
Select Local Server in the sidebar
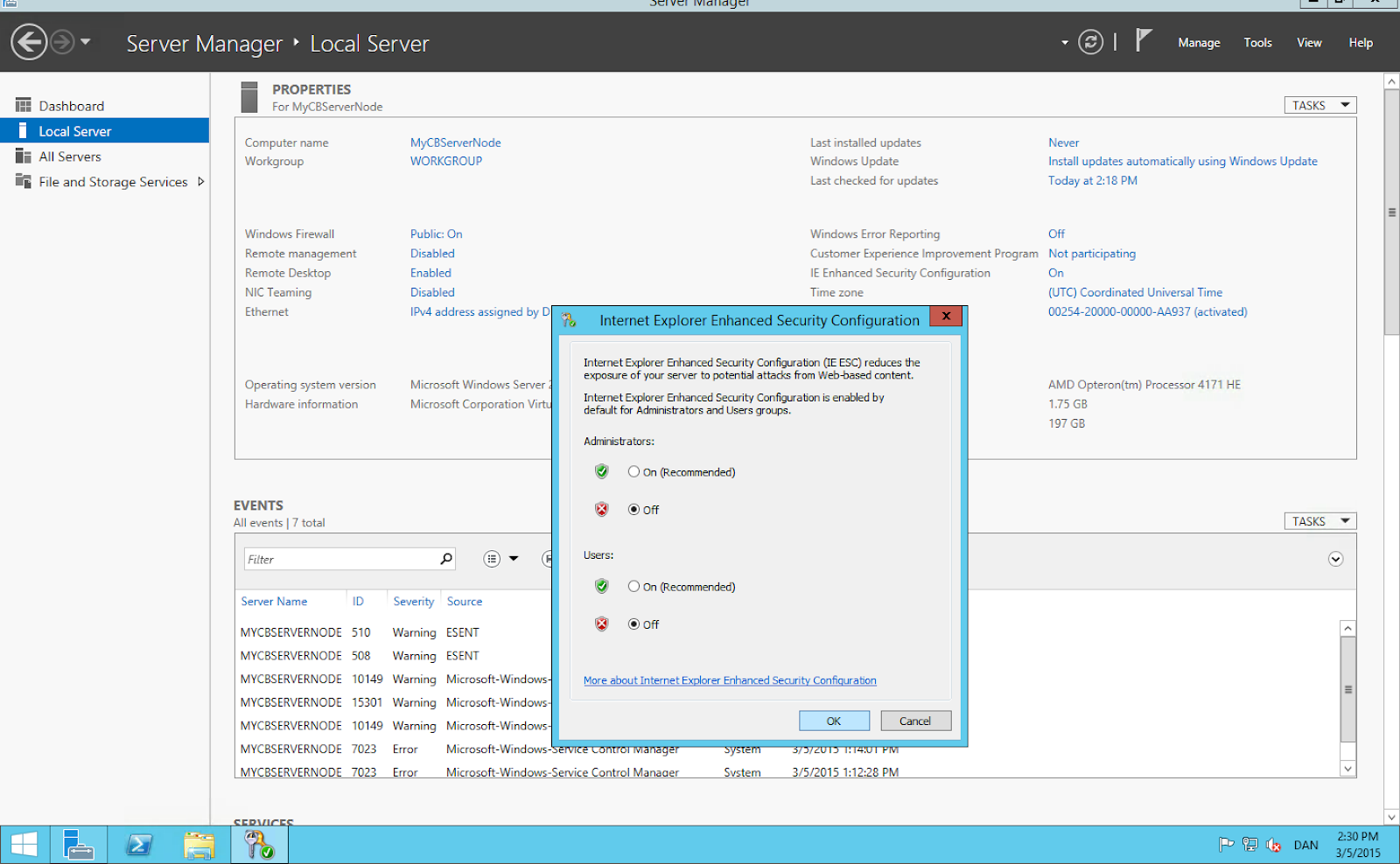tap(104, 131)
